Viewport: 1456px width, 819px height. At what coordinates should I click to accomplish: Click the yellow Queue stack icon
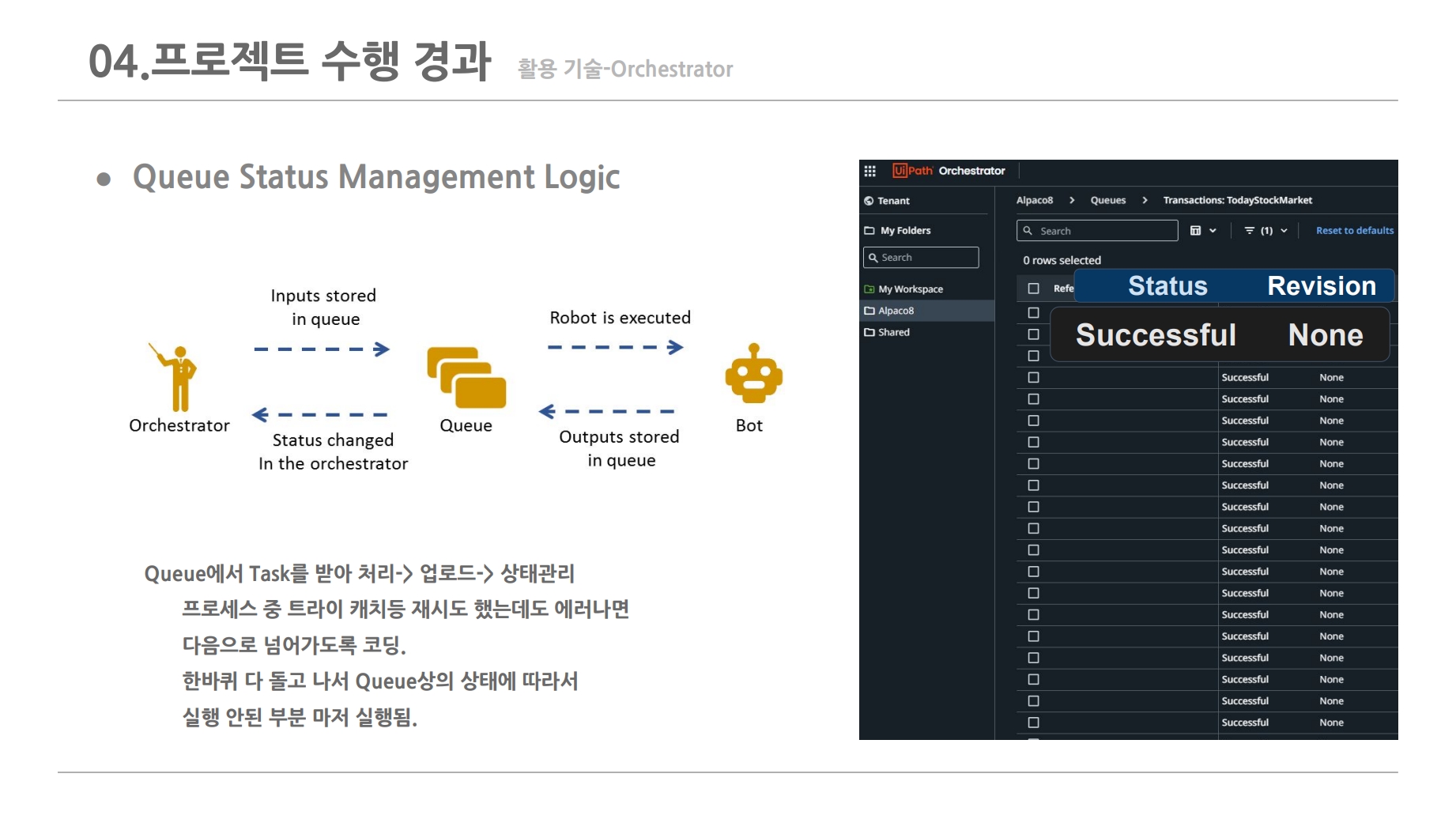tap(466, 377)
